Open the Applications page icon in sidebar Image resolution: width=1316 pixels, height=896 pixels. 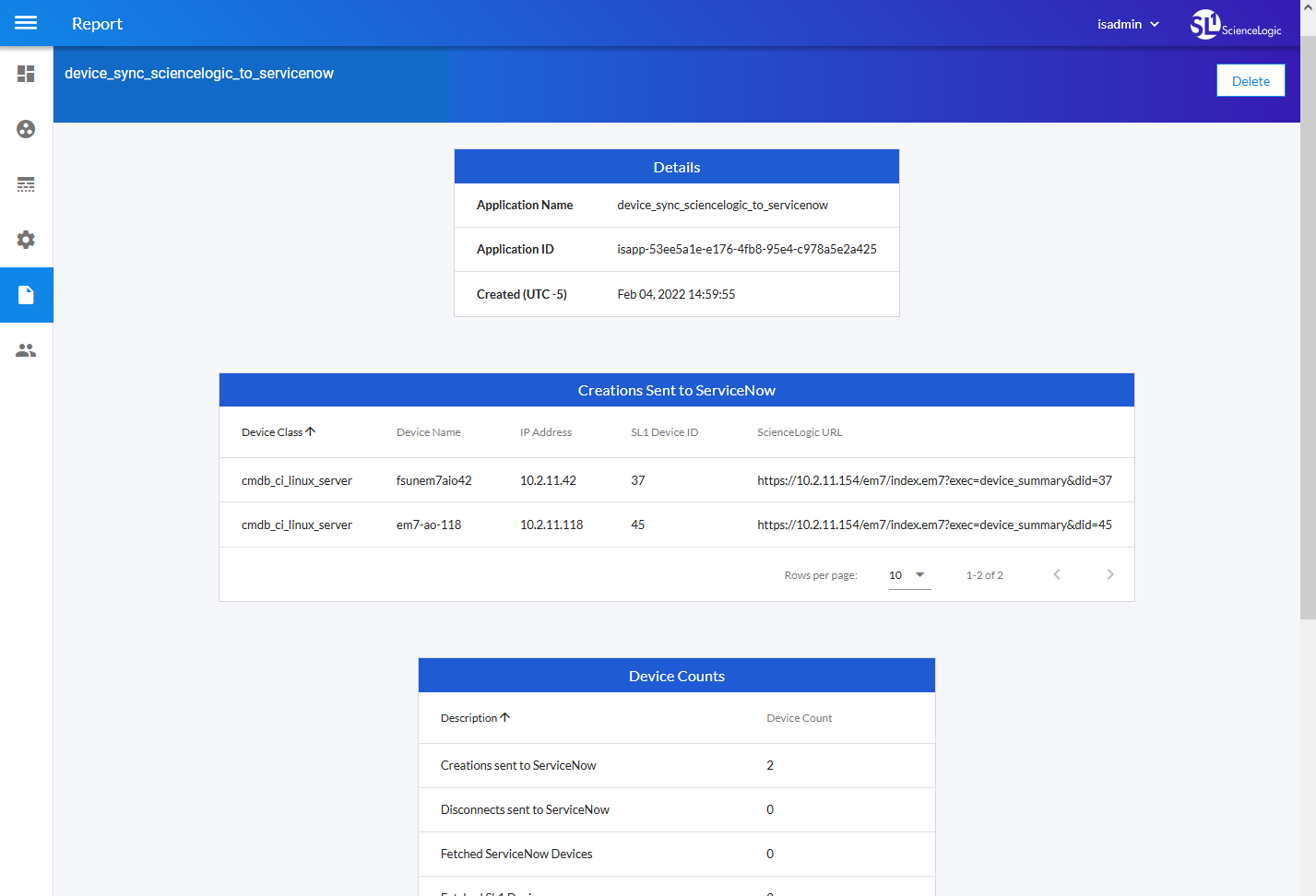pyautogui.click(x=26, y=129)
